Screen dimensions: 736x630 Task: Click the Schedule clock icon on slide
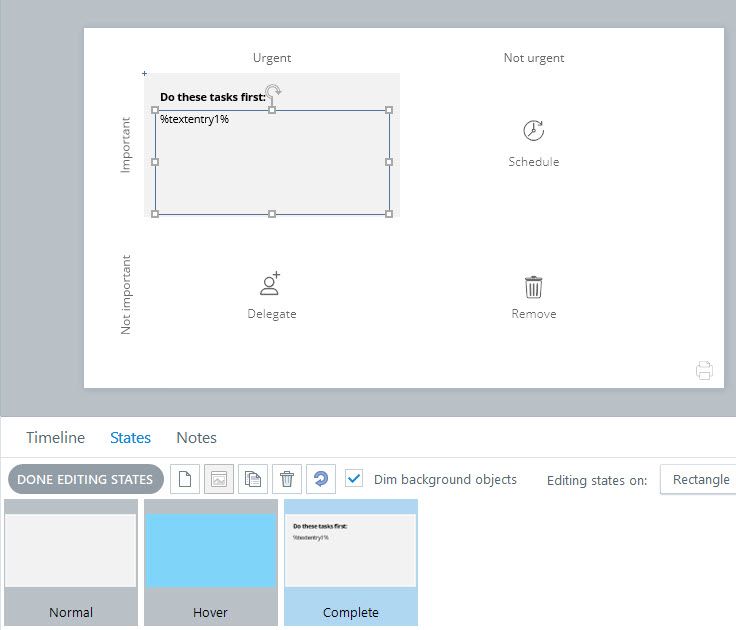pyautogui.click(x=533, y=131)
